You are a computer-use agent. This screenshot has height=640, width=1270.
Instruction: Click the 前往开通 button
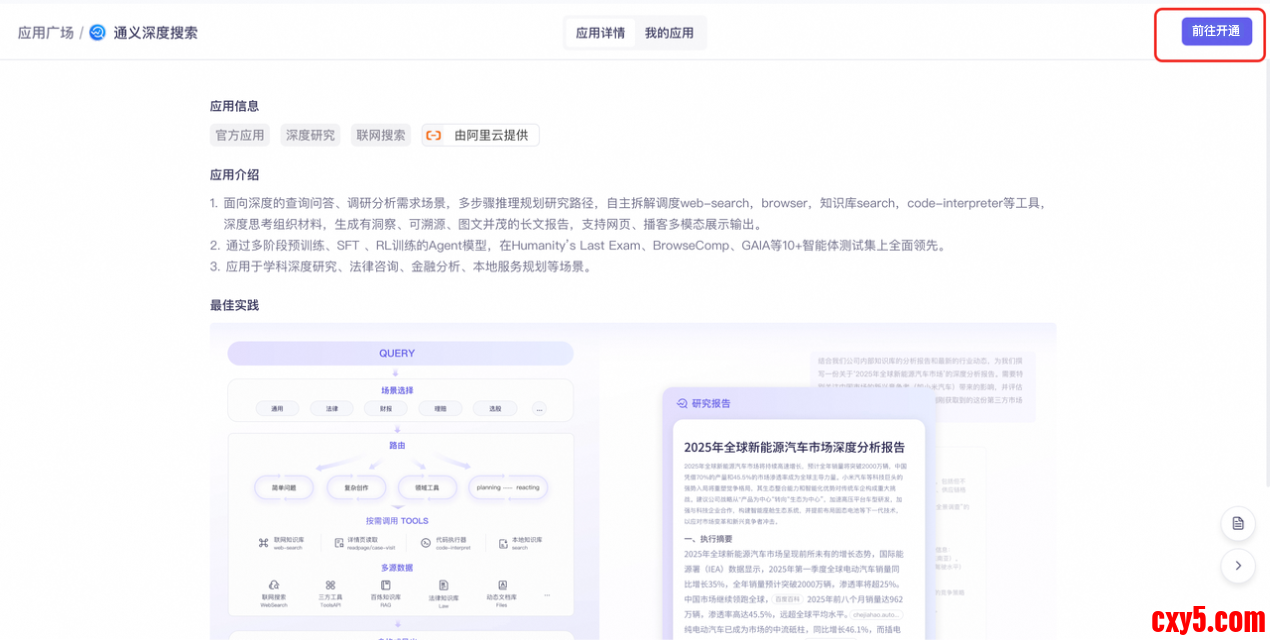1216,31
